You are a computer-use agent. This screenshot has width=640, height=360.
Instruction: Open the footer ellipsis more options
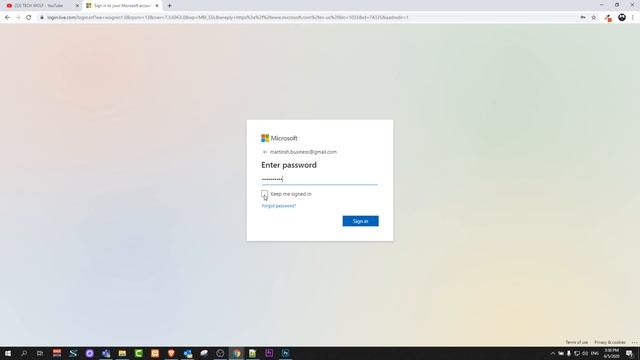634,342
